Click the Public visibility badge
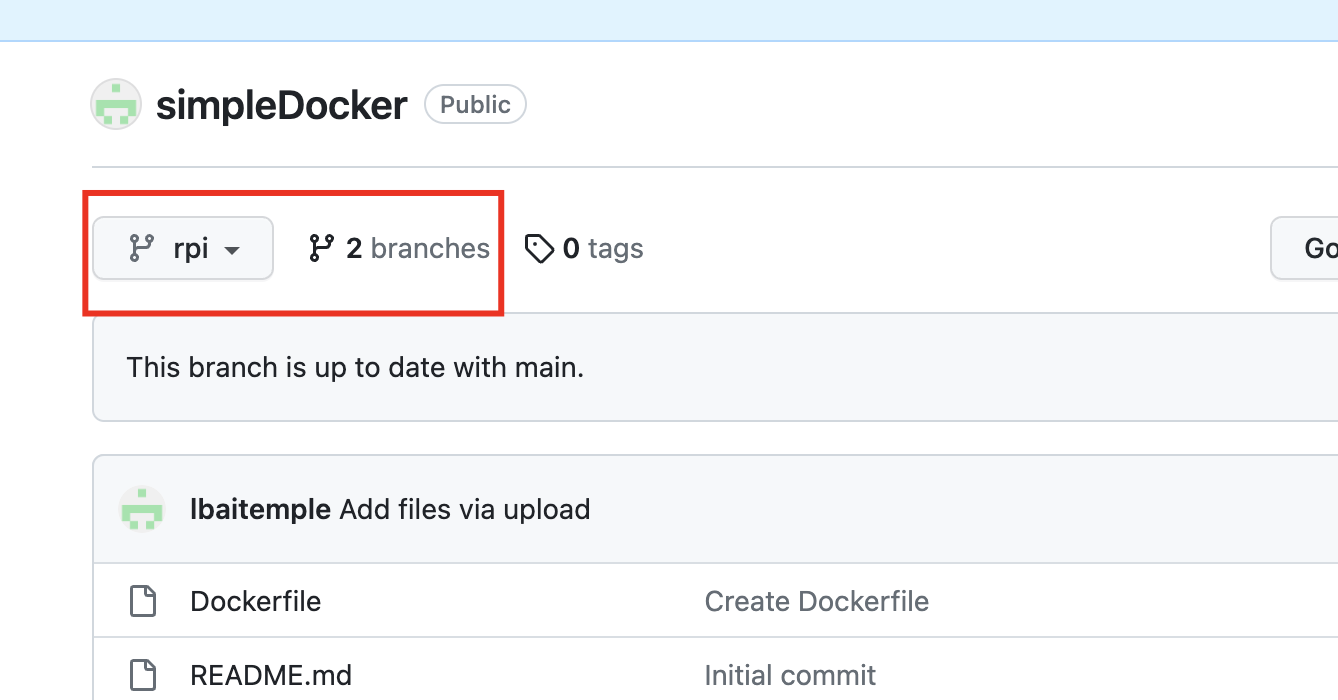The width and height of the screenshot is (1338, 700). (475, 105)
